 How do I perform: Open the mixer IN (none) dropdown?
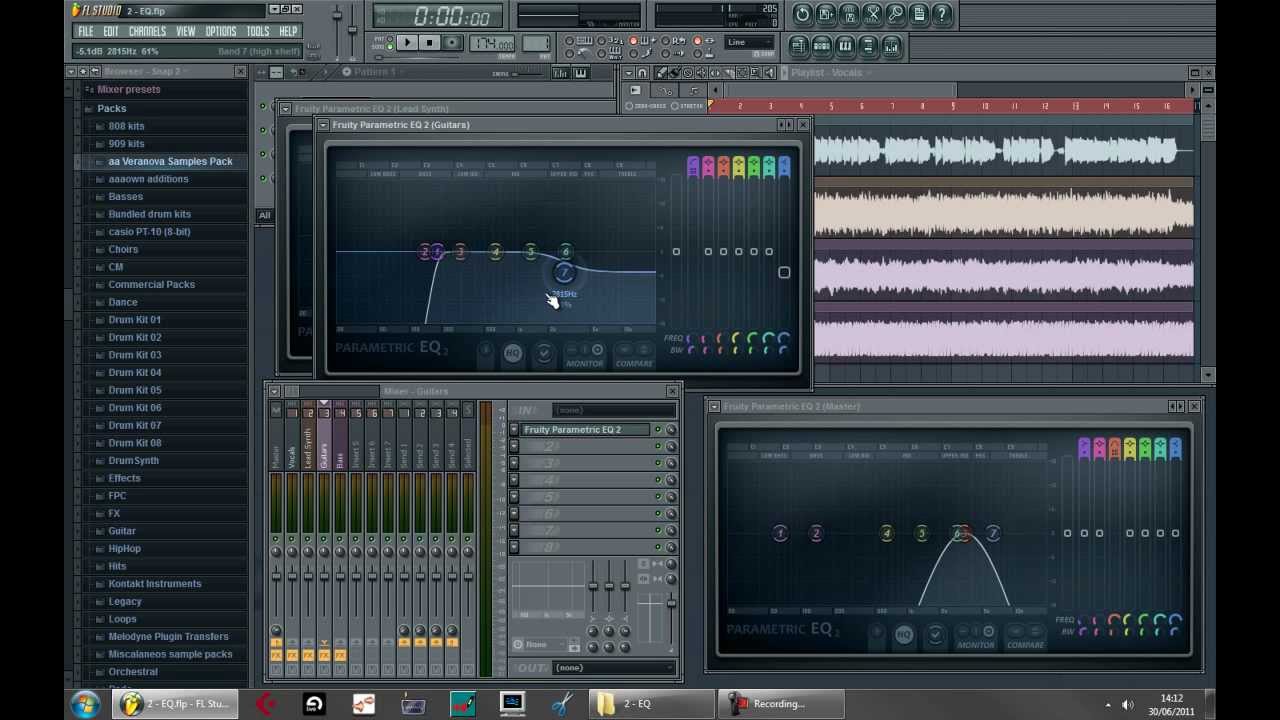(613, 410)
